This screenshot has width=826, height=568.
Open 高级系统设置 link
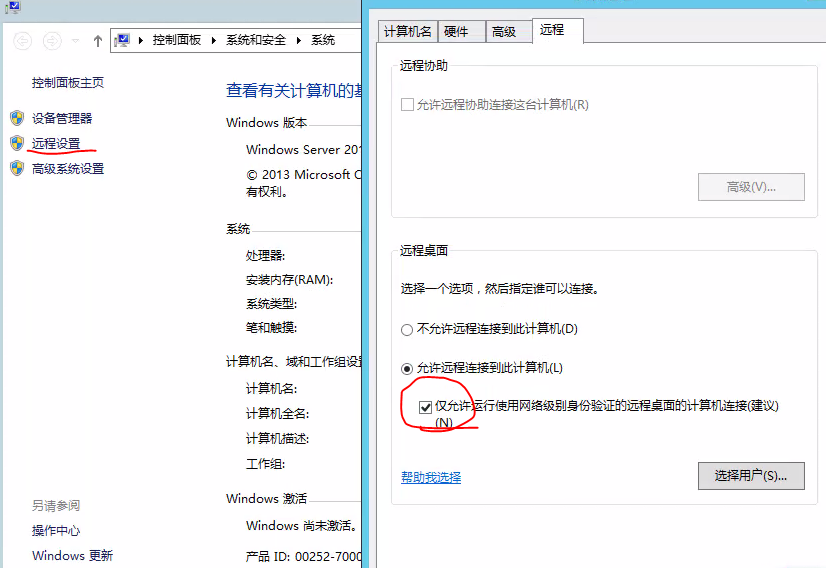pos(68,169)
